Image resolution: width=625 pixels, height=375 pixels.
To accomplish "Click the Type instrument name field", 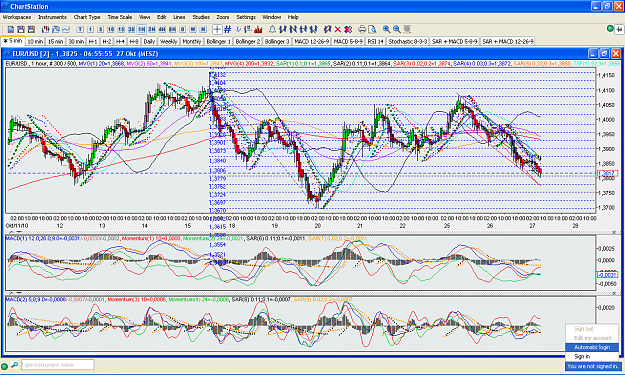I will pyautogui.click(x=58, y=365).
